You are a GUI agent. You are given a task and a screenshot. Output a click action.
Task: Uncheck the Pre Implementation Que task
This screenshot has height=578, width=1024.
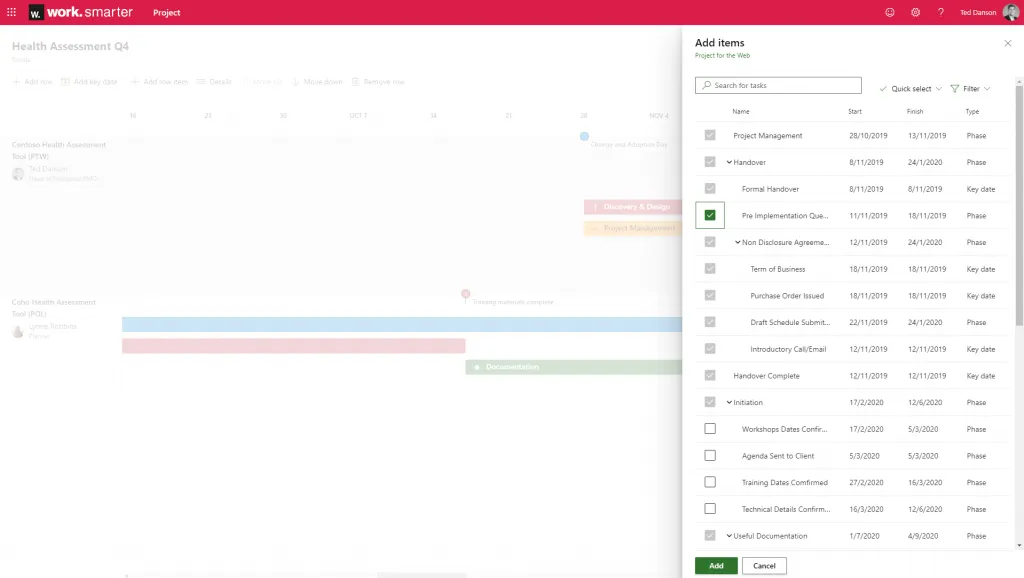710,215
